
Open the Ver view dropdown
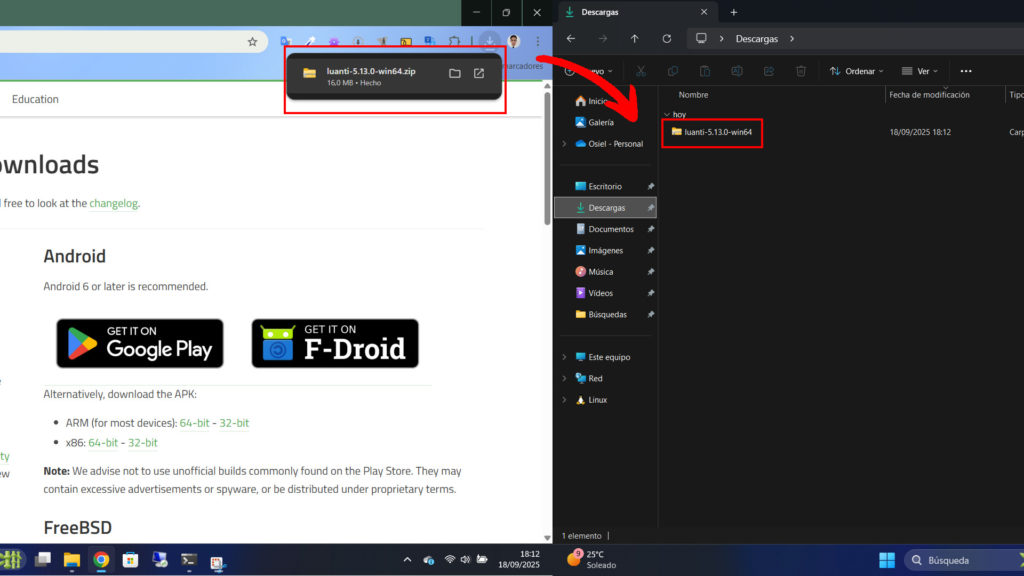[x=920, y=71]
